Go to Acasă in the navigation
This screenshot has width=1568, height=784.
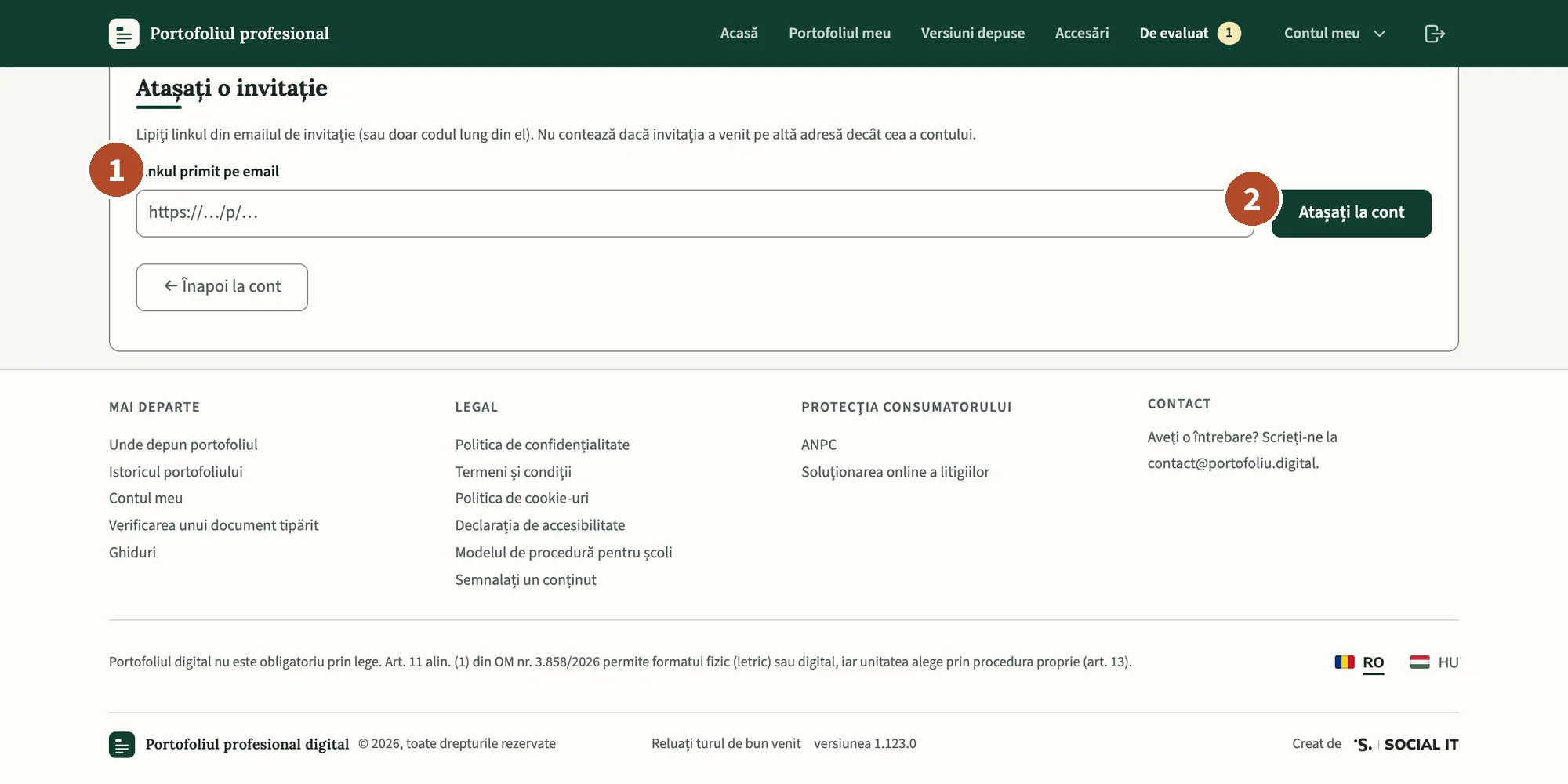739,33
